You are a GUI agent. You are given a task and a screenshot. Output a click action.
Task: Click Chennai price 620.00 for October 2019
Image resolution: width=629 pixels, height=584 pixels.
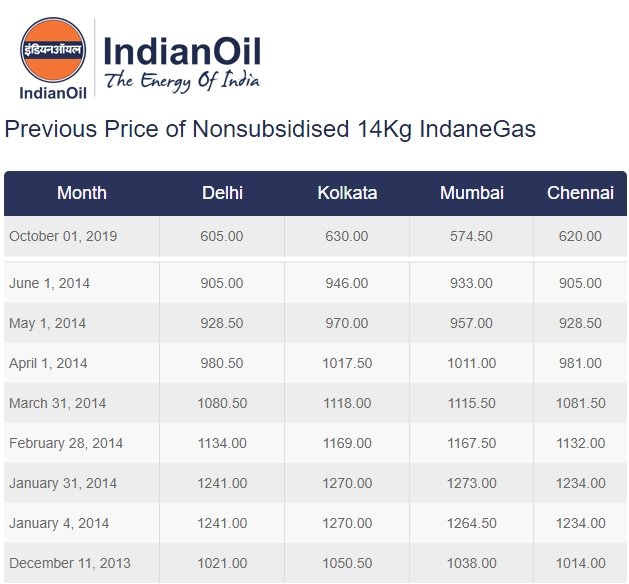(x=580, y=236)
